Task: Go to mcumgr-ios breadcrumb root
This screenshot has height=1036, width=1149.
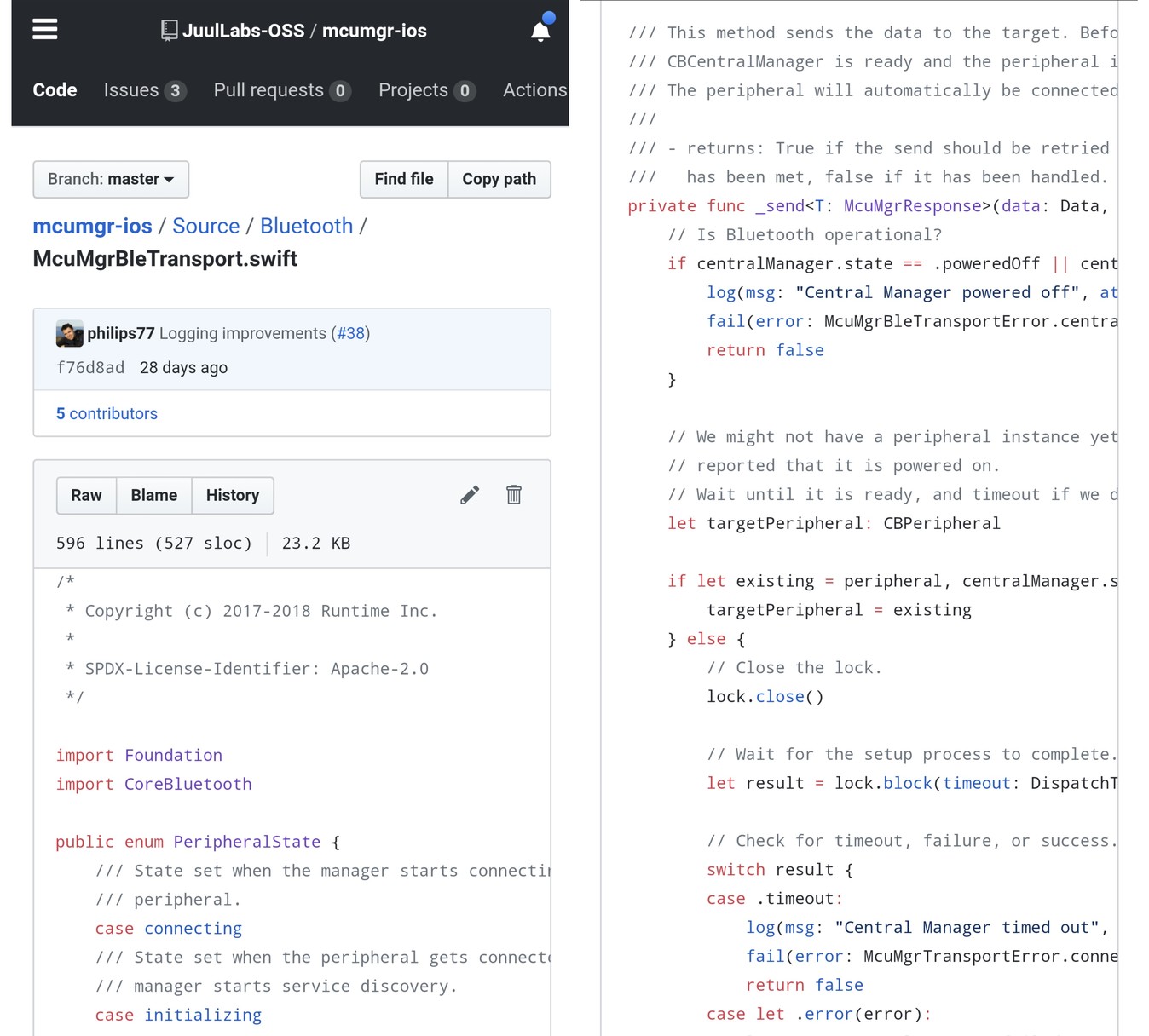Action: click(92, 226)
